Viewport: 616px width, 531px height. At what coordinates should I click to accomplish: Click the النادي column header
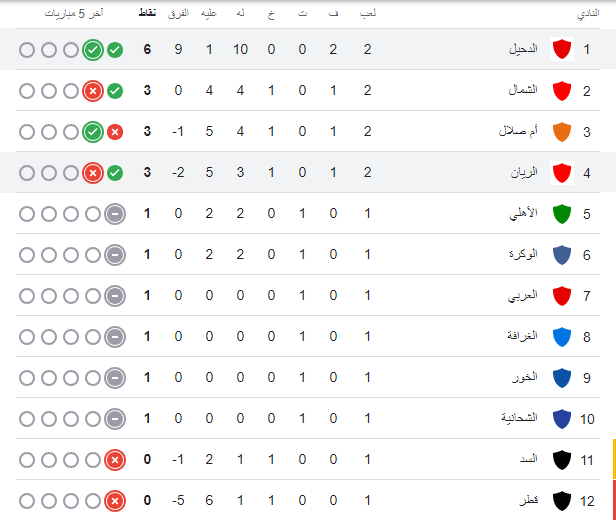587,14
